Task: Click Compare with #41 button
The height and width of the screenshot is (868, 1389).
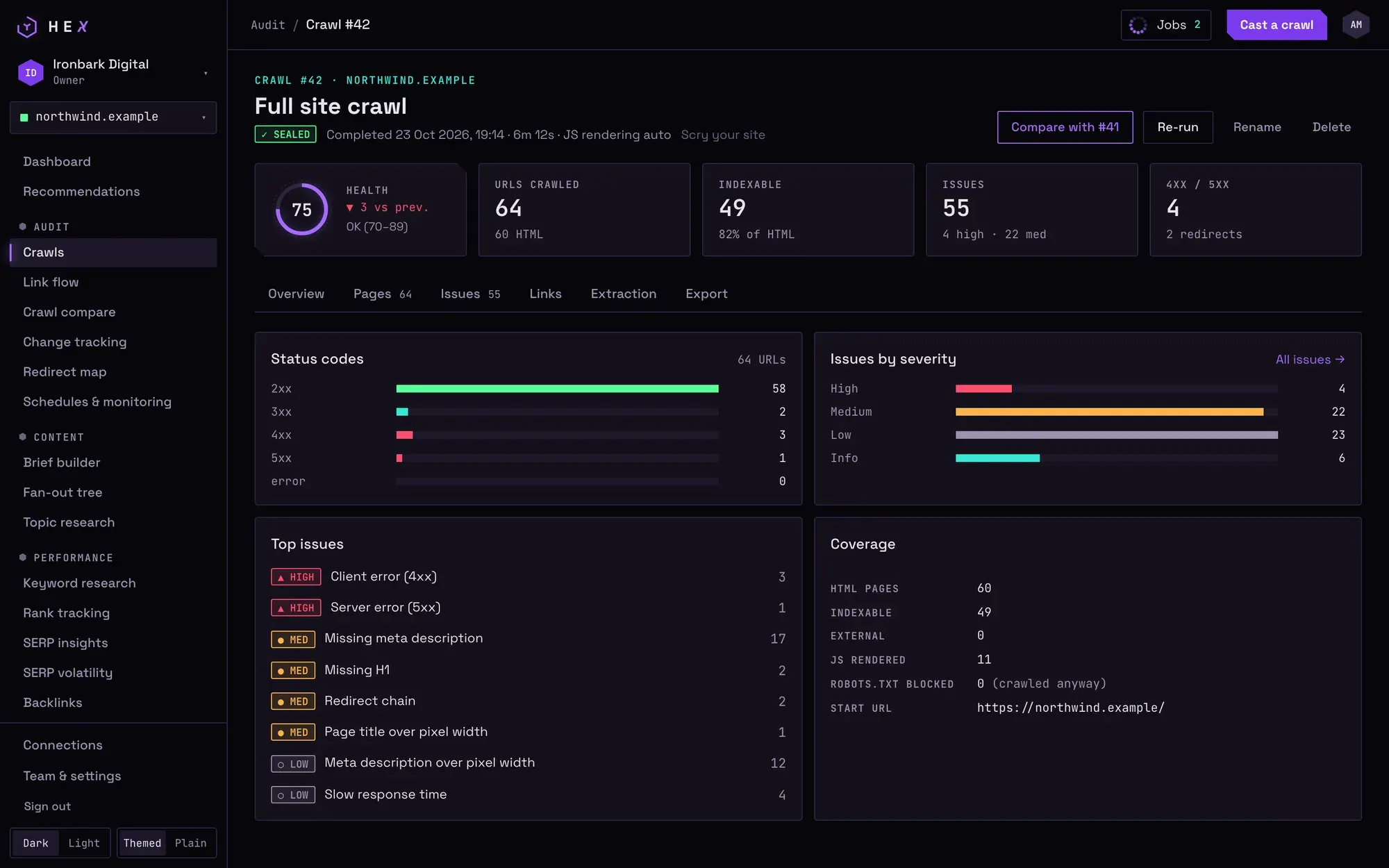Action: 1065,127
